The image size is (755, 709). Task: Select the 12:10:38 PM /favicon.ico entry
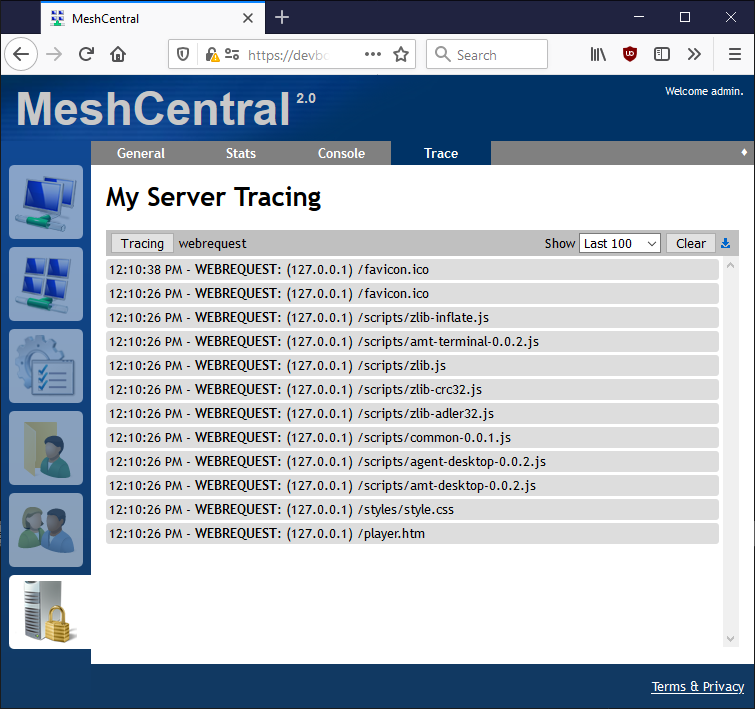(x=412, y=270)
